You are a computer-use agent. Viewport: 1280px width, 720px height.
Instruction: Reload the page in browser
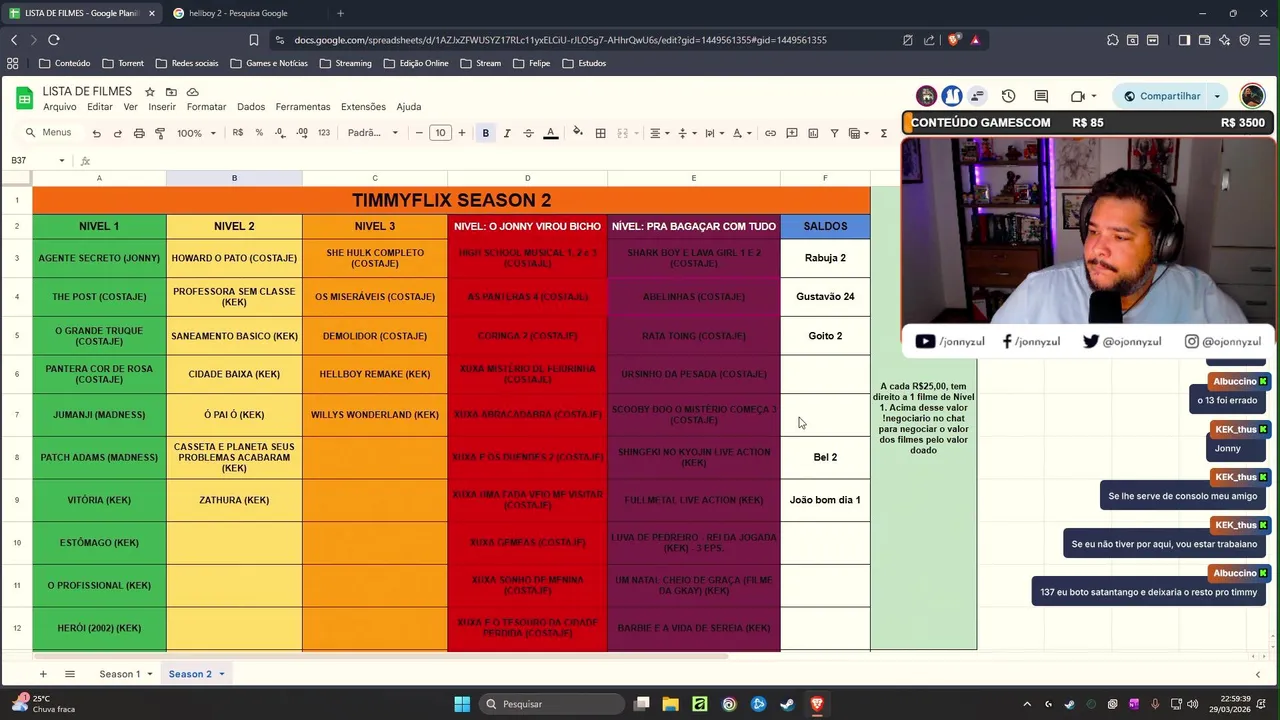coord(53,40)
